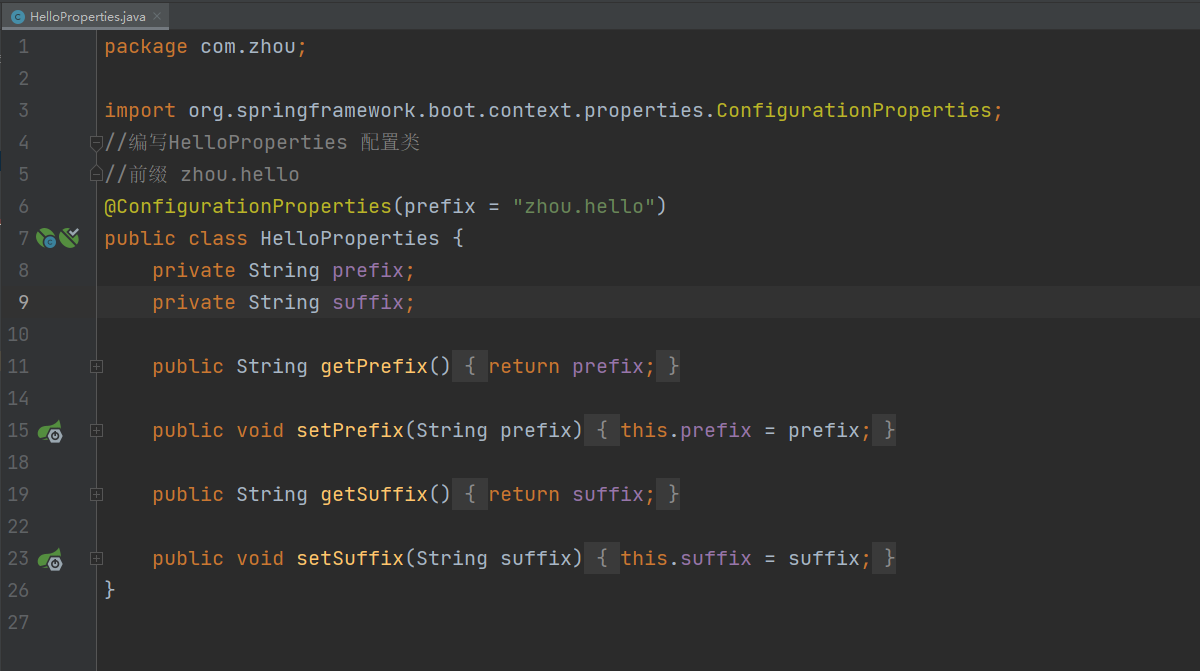Click the getPrefix method name

click(374, 367)
